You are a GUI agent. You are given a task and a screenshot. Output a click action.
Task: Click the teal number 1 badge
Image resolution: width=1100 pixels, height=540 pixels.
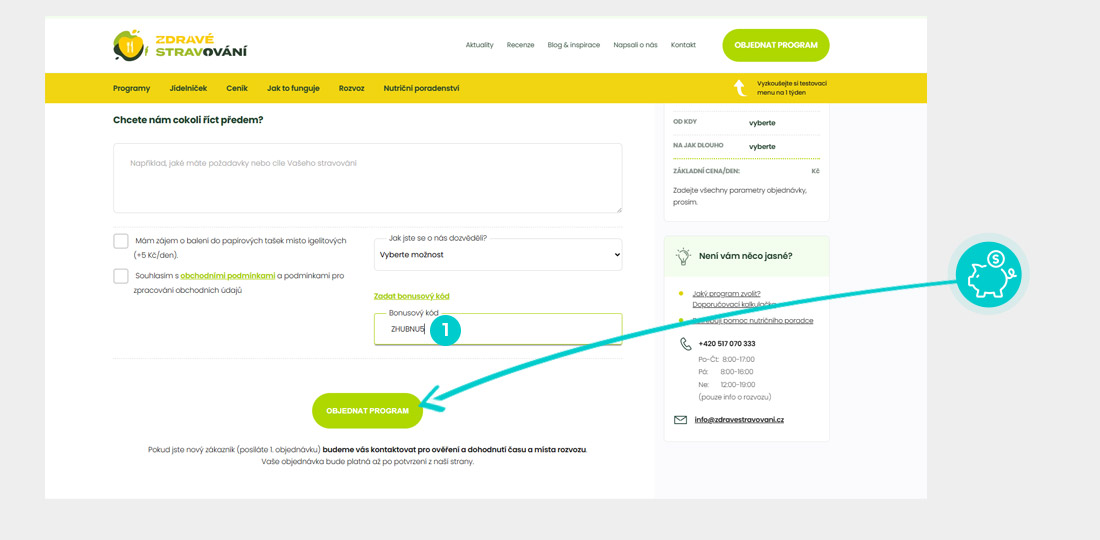(x=445, y=330)
